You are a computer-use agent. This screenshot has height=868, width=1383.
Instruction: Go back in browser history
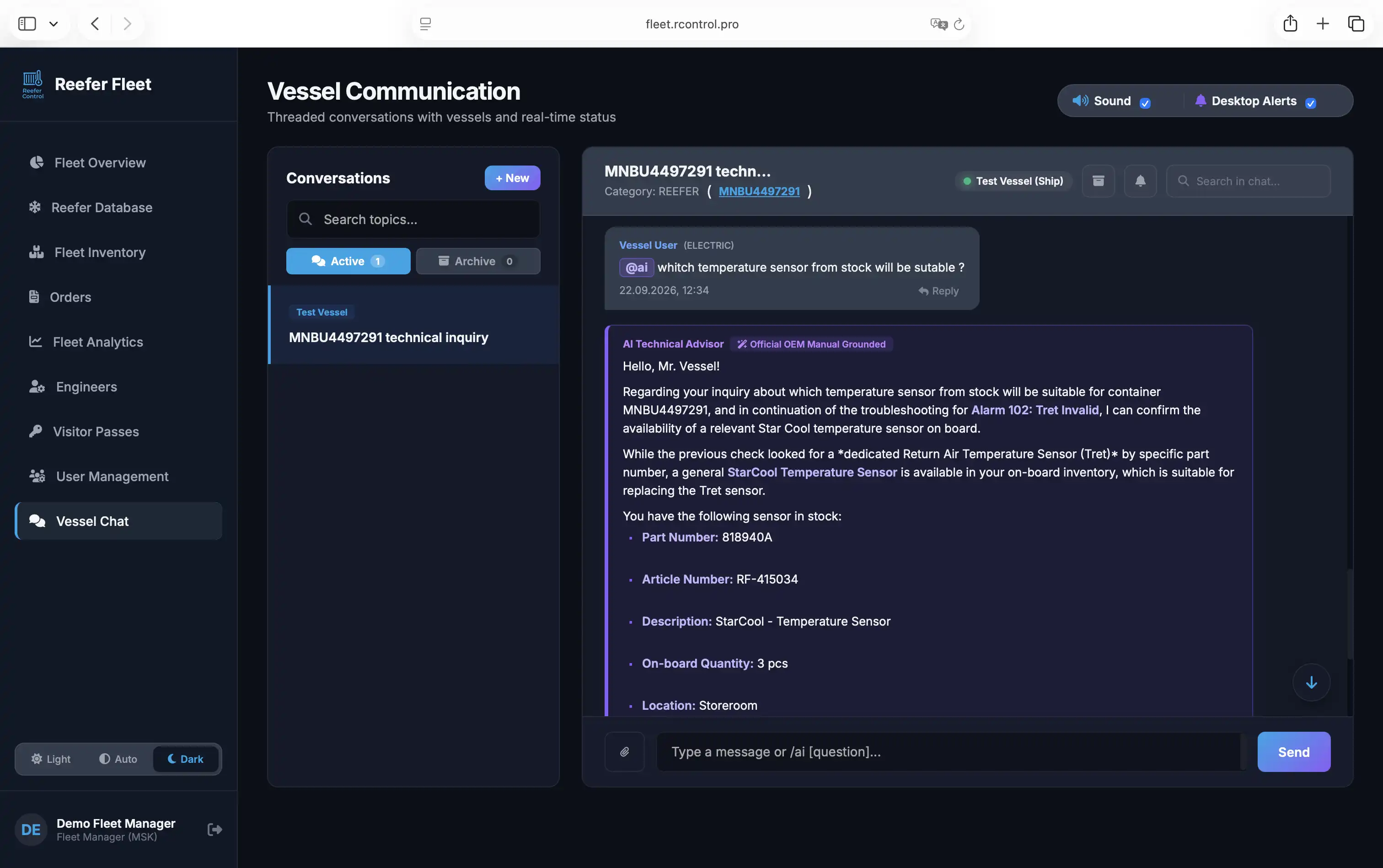point(95,23)
